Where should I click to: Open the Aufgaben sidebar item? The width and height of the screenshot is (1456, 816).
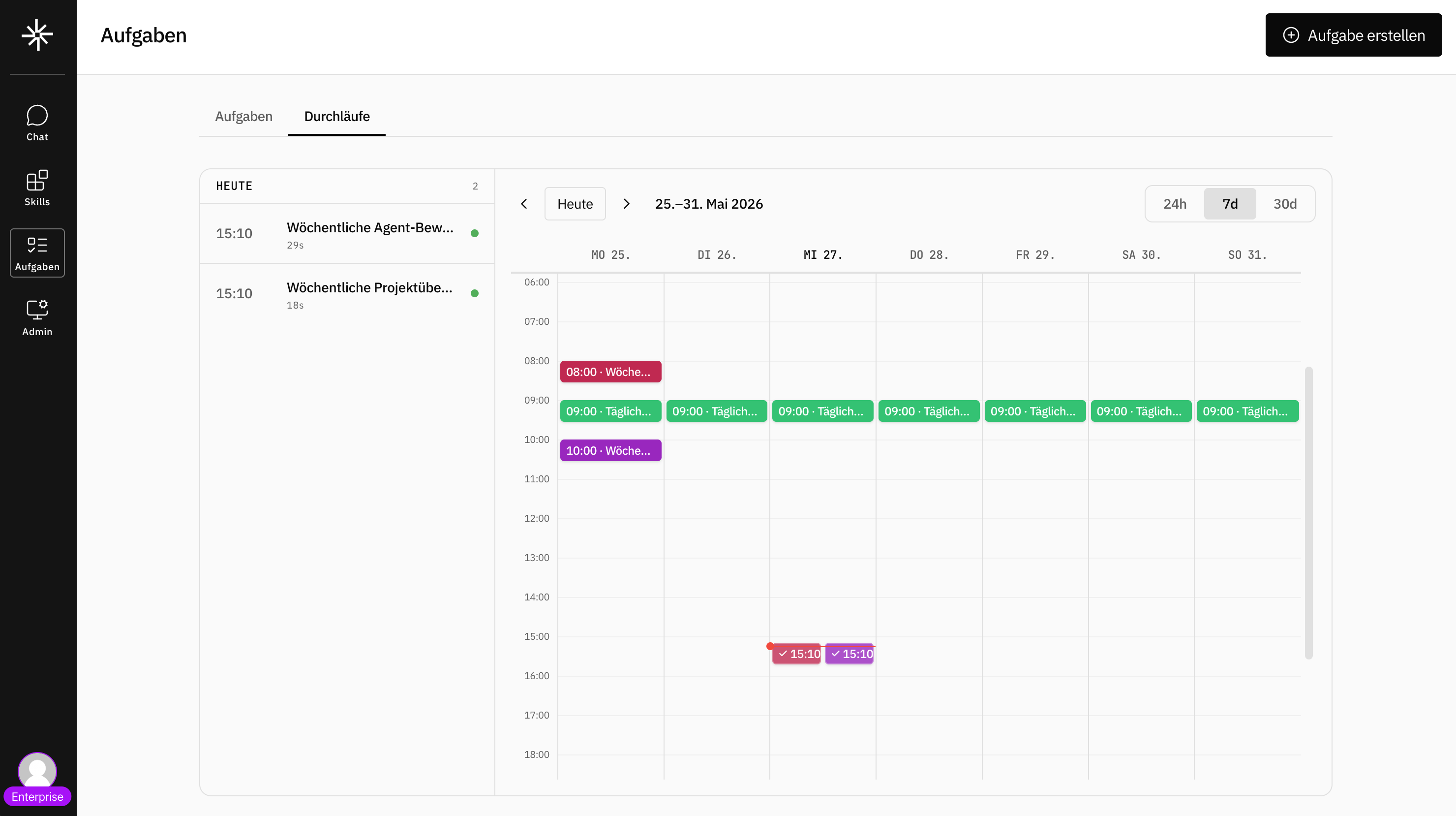[x=37, y=253]
